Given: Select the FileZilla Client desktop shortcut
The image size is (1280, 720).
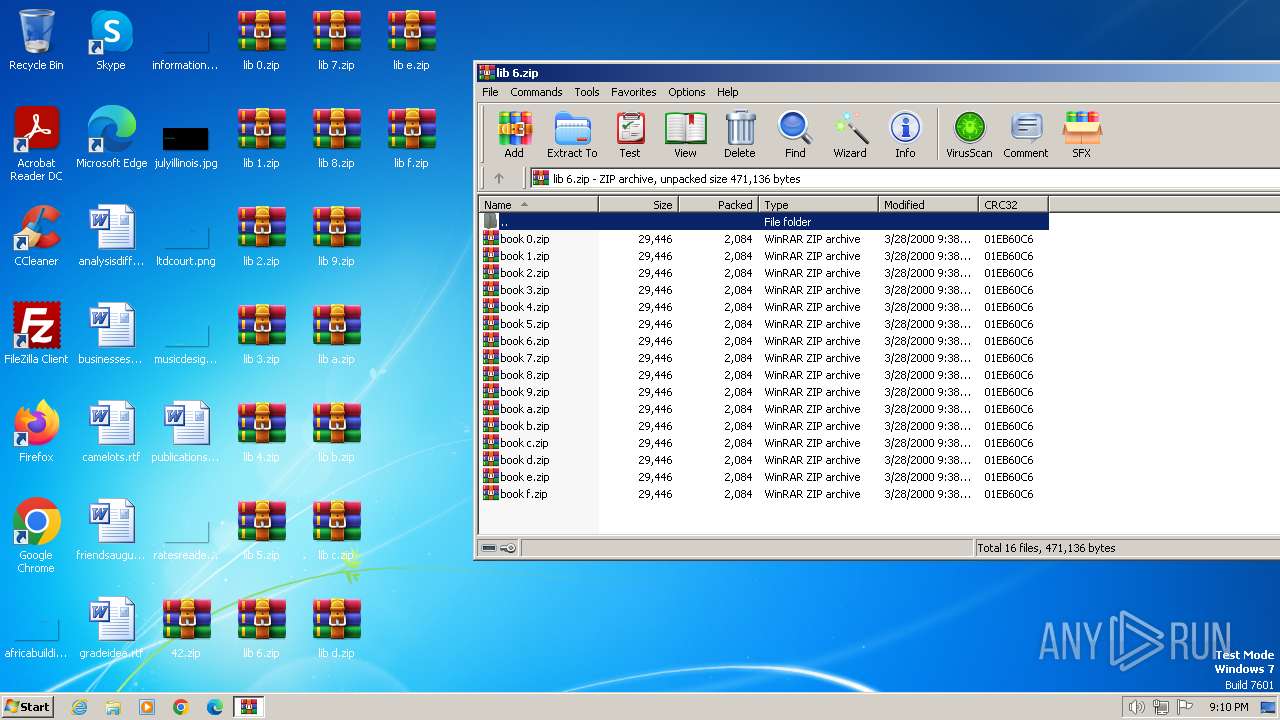Looking at the screenshot, I should point(36,334).
